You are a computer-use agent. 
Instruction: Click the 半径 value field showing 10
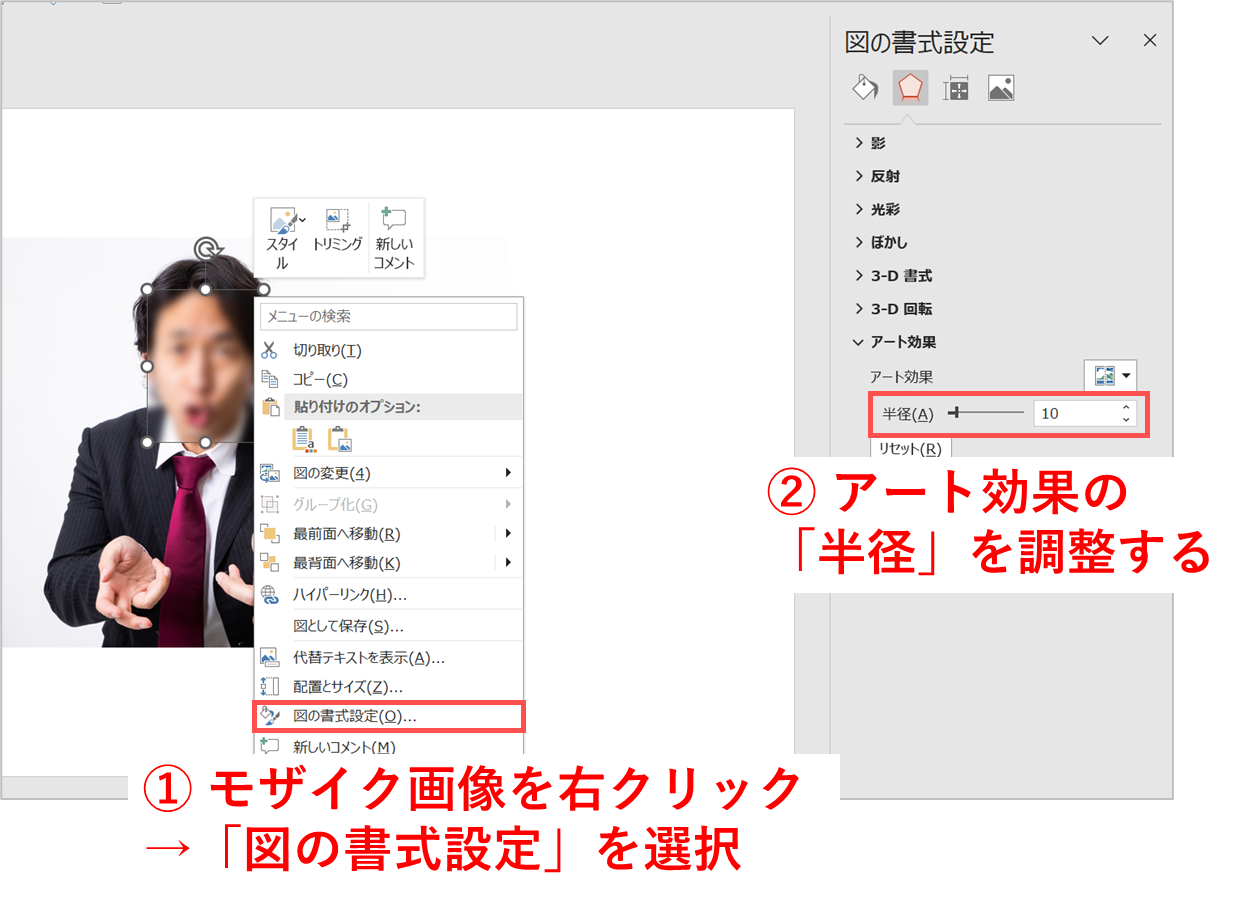pyautogui.click(x=1076, y=414)
